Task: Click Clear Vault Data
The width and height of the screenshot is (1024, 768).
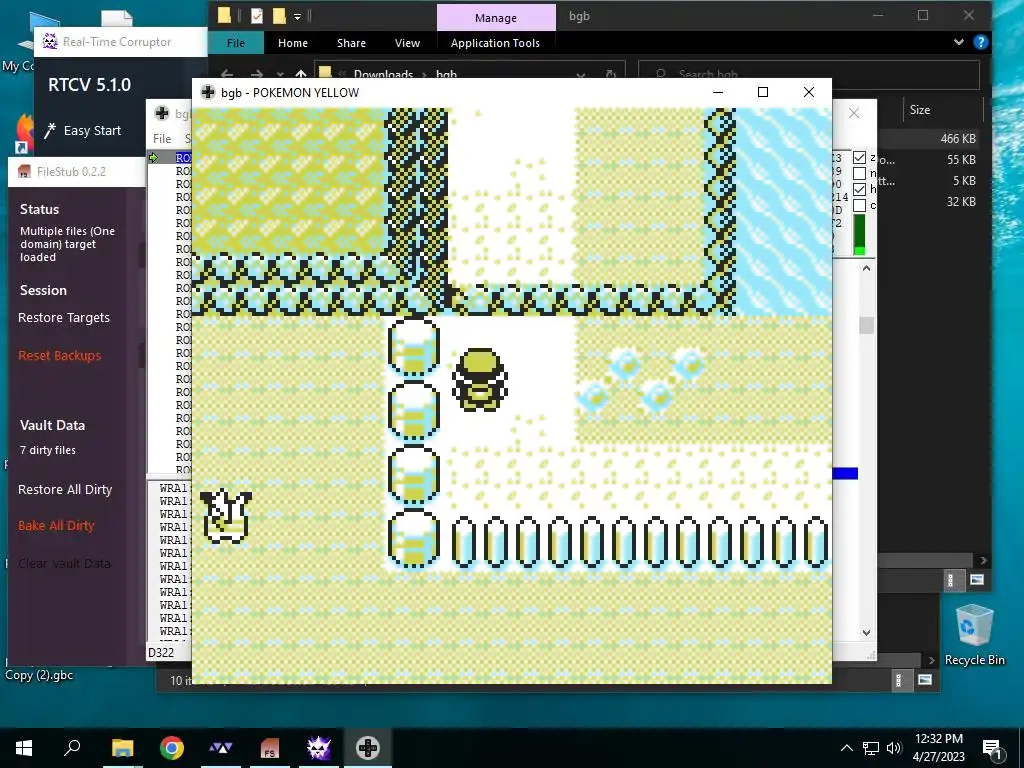Action: (64, 563)
